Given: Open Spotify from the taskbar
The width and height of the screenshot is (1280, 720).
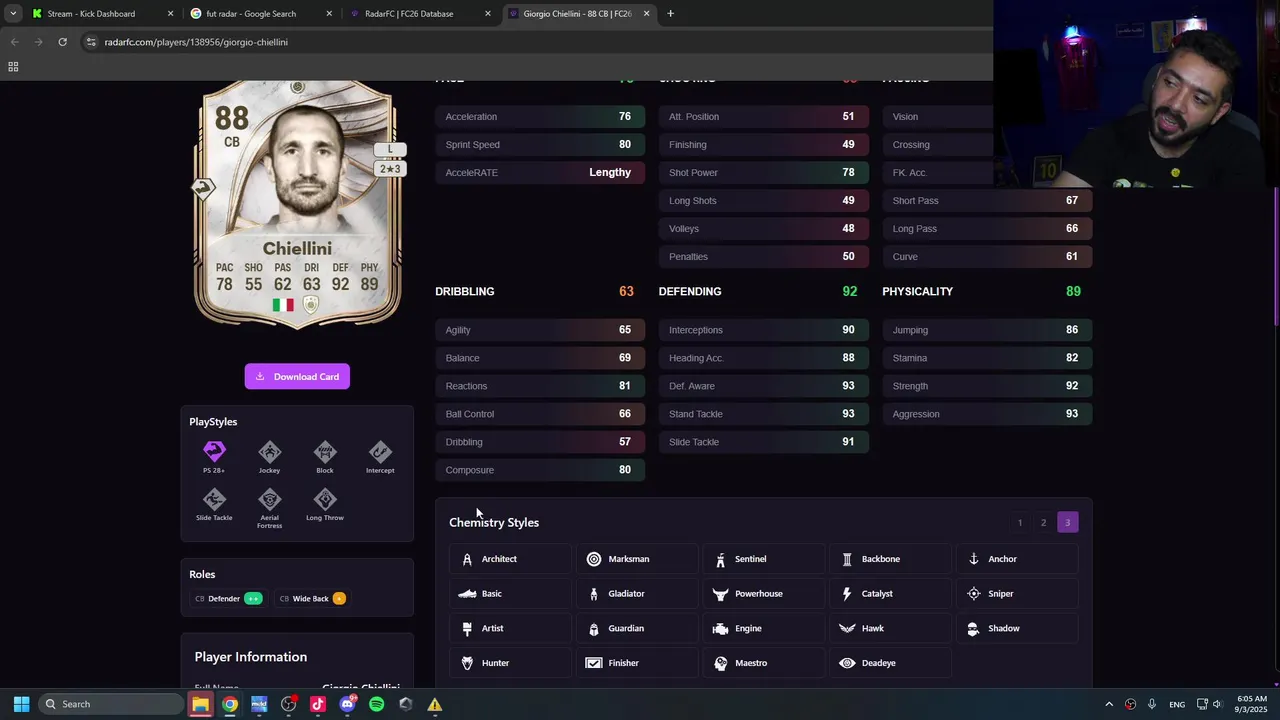Looking at the screenshot, I should [376, 704].
